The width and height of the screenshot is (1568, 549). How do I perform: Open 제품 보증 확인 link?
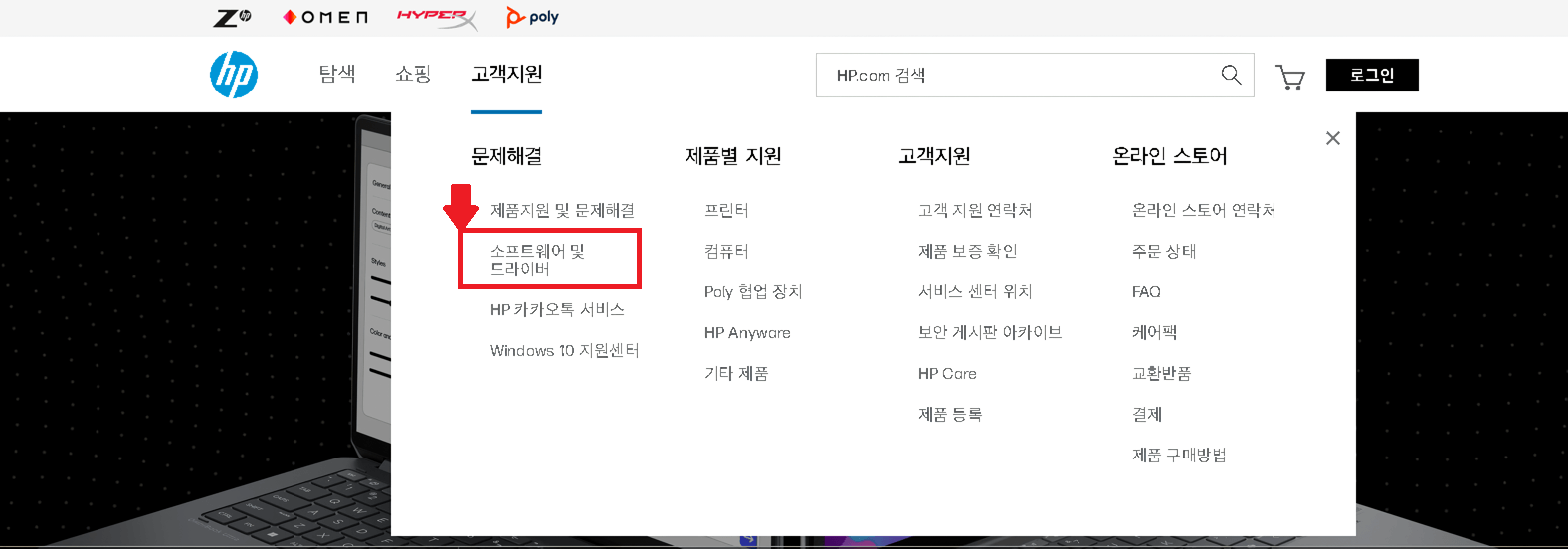[967, 251]
